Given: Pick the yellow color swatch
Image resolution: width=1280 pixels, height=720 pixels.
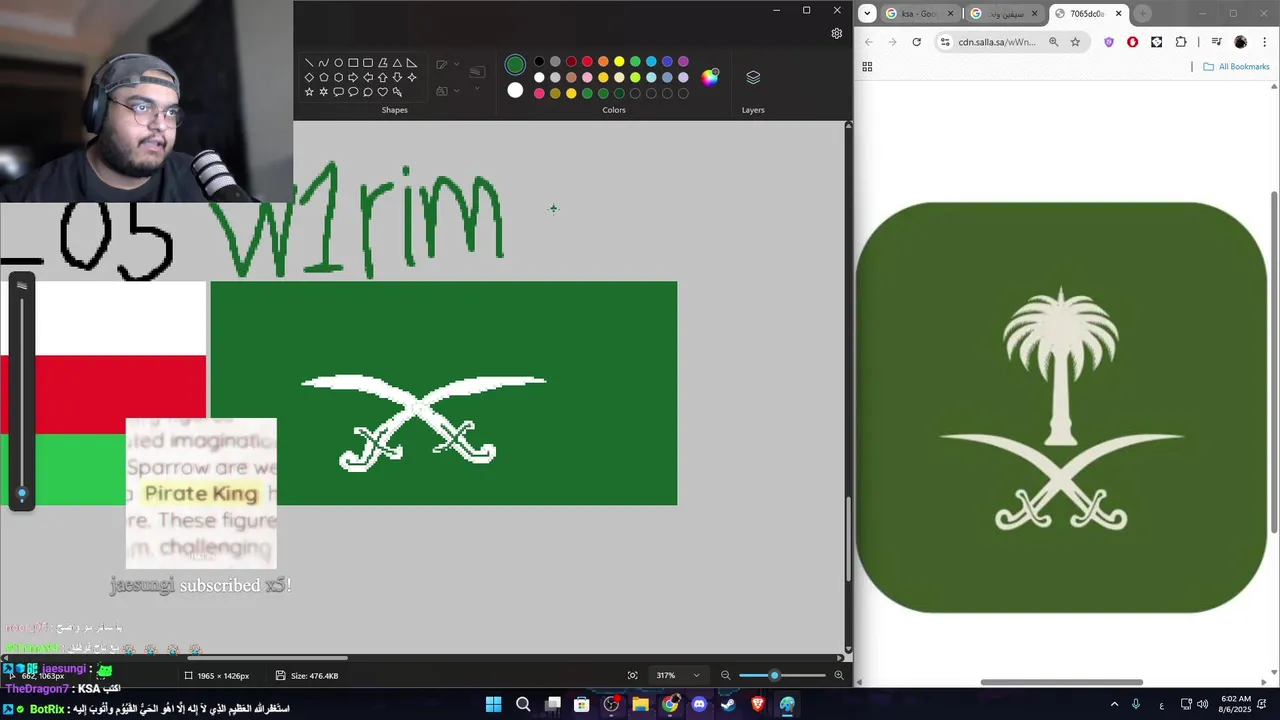Looking at the screenshot, I should (x=619, y=62).
